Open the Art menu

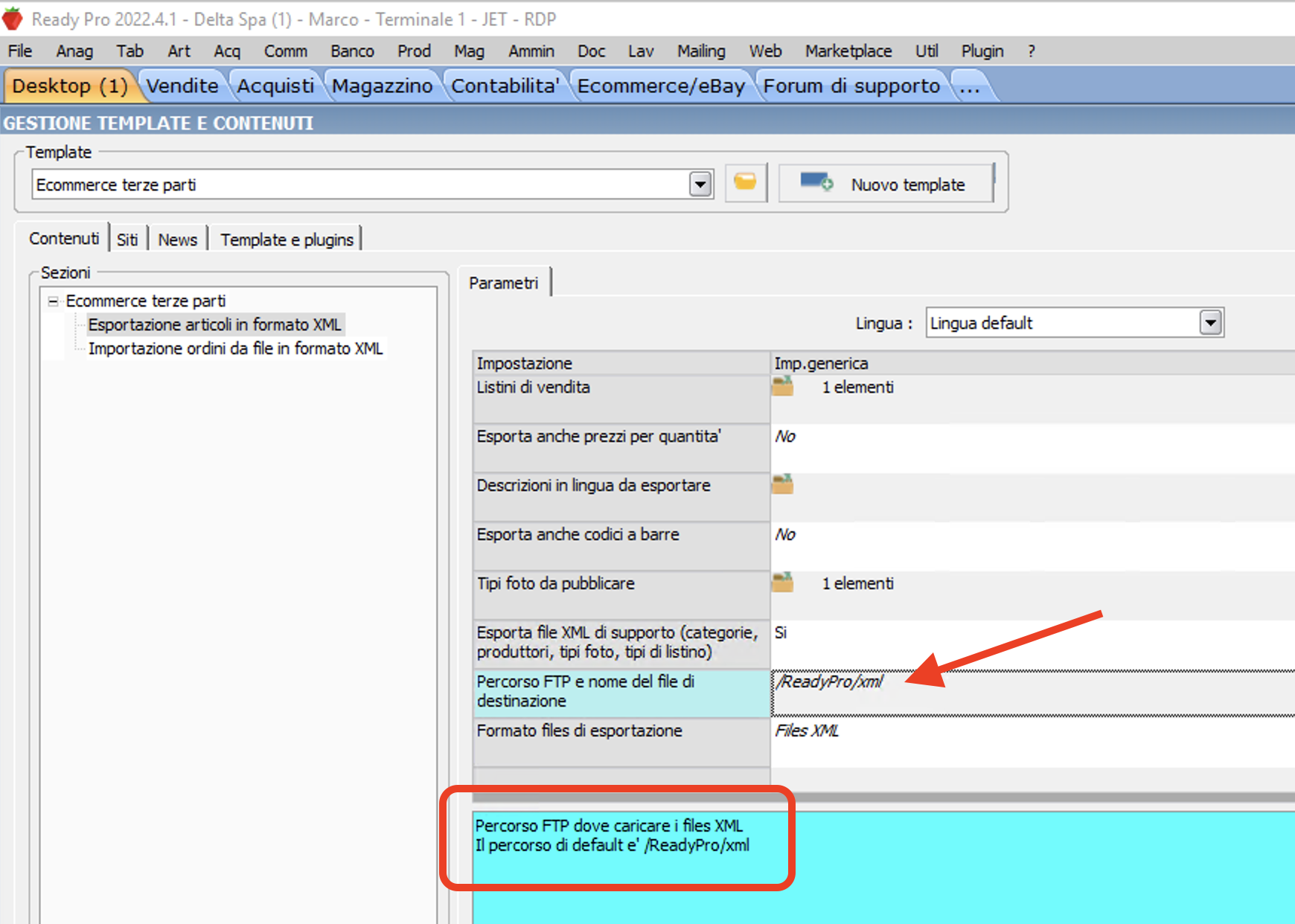179,51
